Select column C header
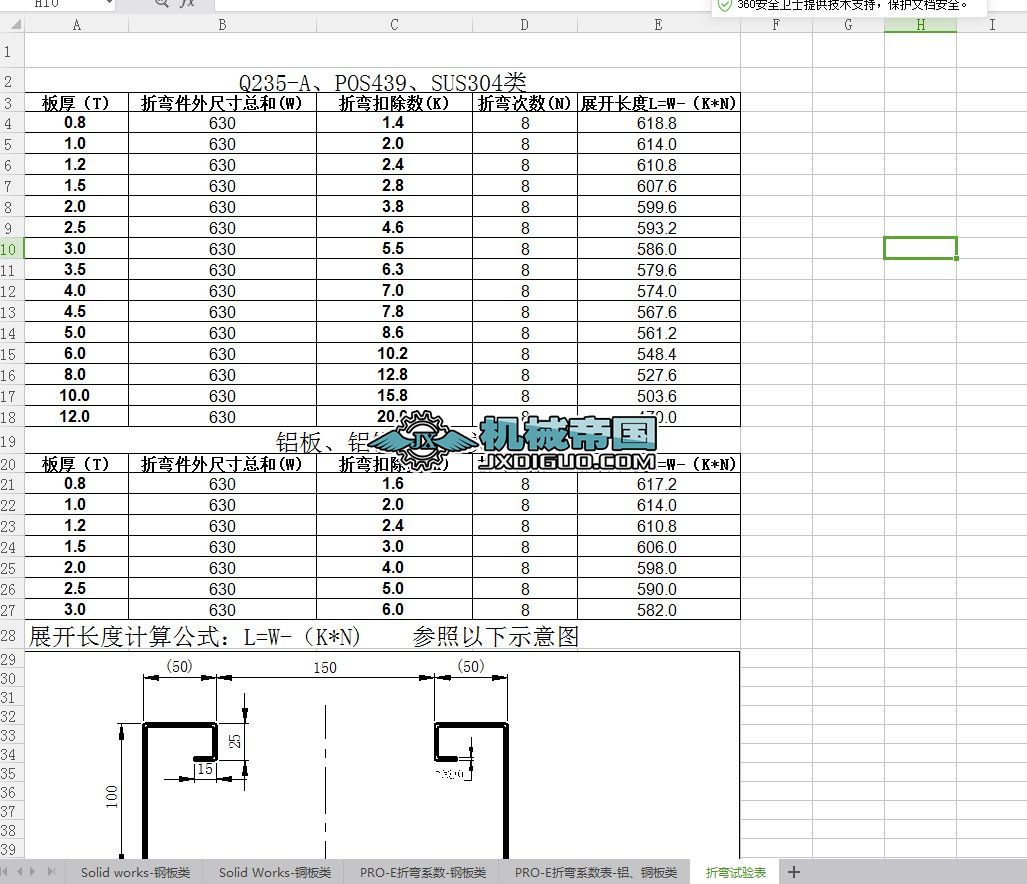 click(394, 25)
